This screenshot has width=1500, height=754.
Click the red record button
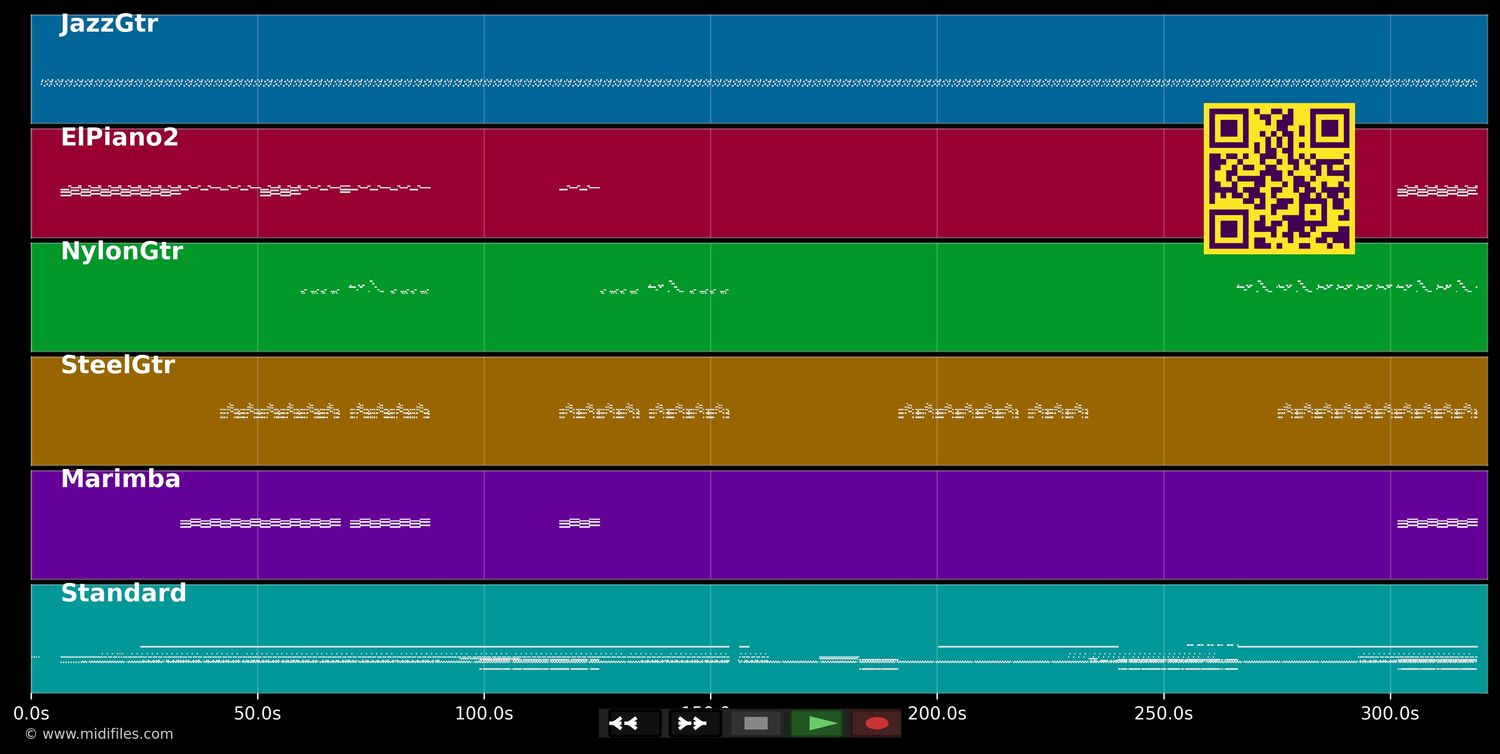[x=877, y=723]
